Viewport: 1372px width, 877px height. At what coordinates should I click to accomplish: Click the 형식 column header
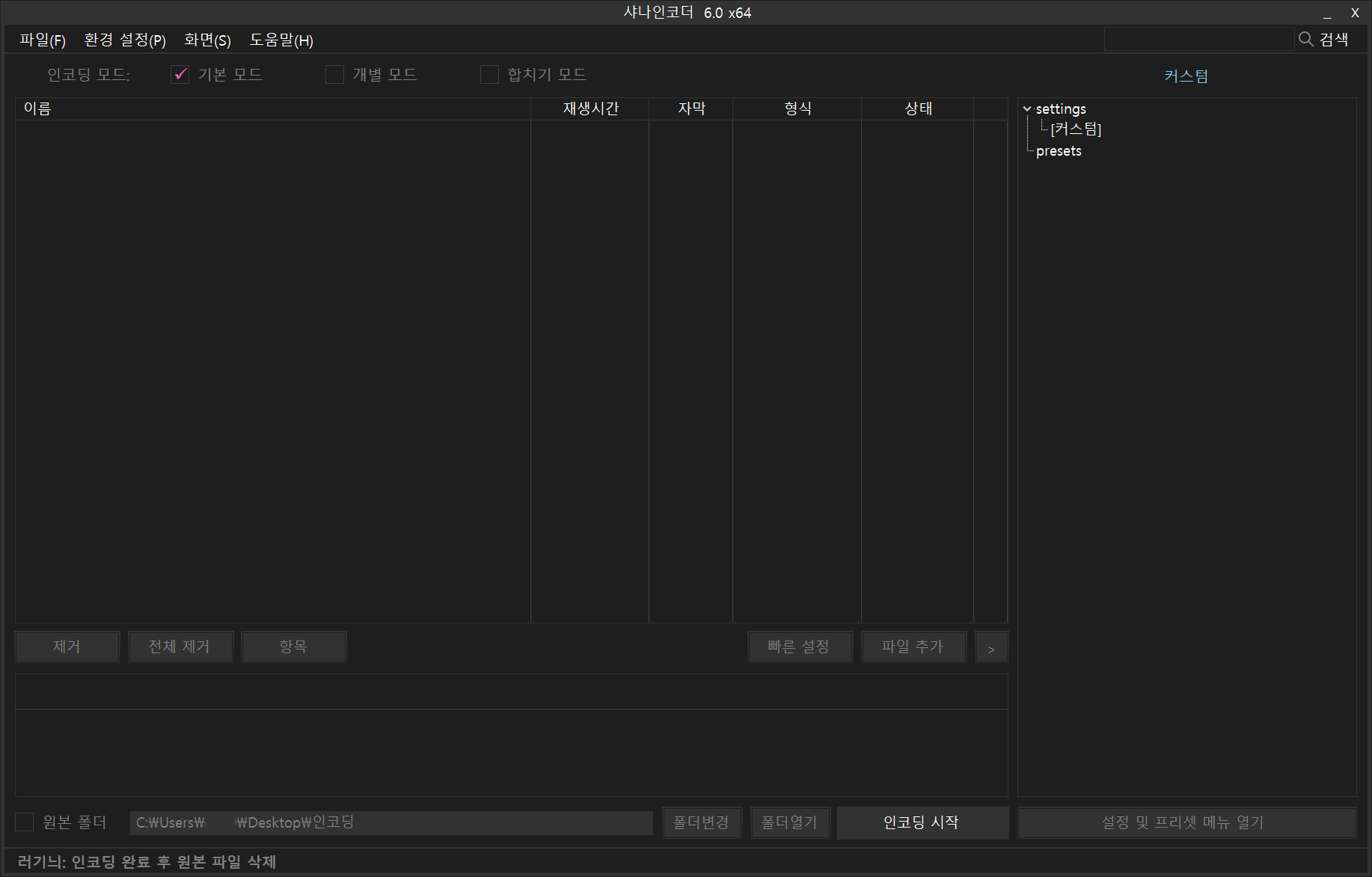797,109
